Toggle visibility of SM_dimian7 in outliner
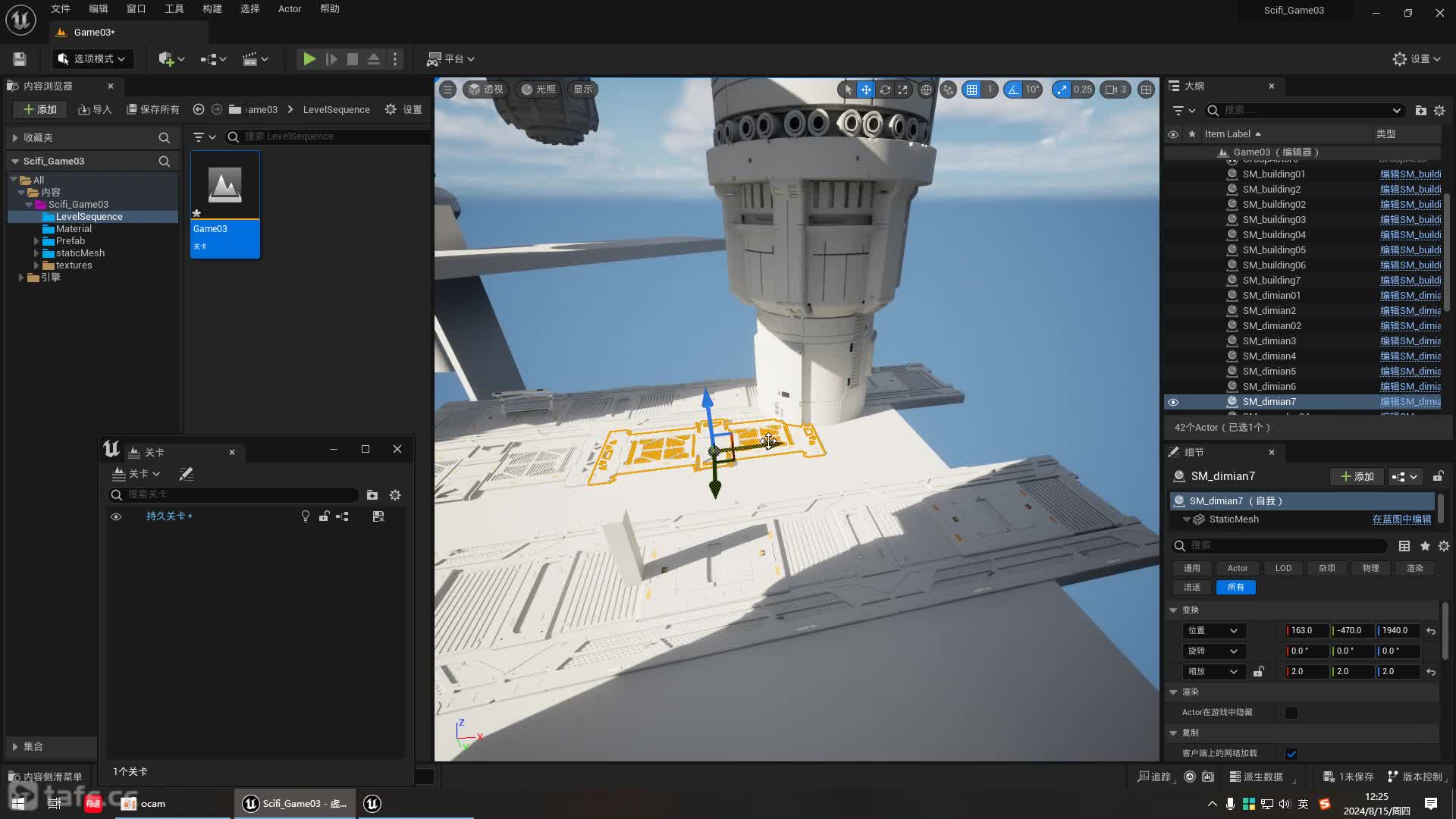 1173,402
